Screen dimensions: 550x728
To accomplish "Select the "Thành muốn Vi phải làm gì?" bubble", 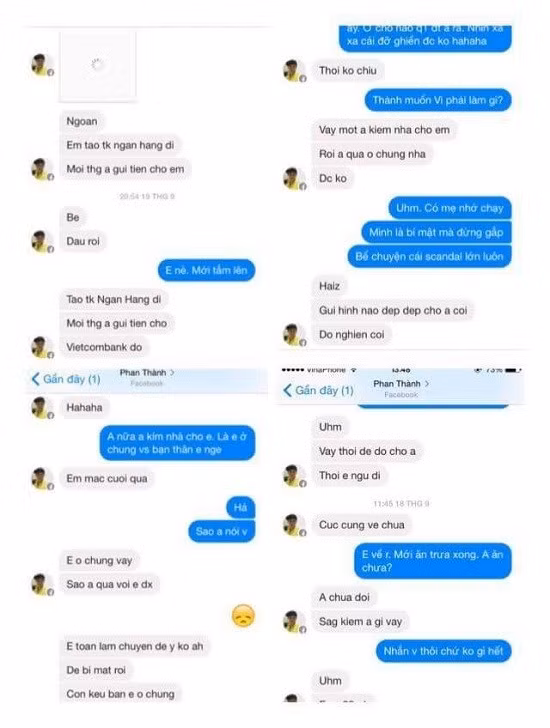I will point(438,100).
